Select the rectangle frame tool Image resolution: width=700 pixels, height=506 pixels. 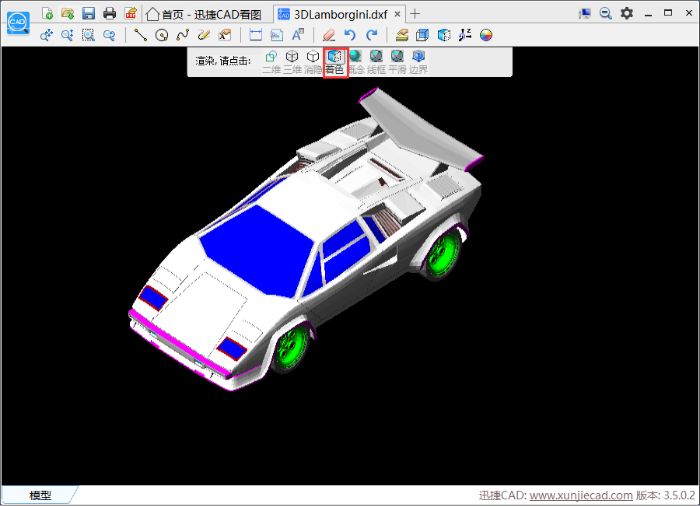click(x=255, y=35)
